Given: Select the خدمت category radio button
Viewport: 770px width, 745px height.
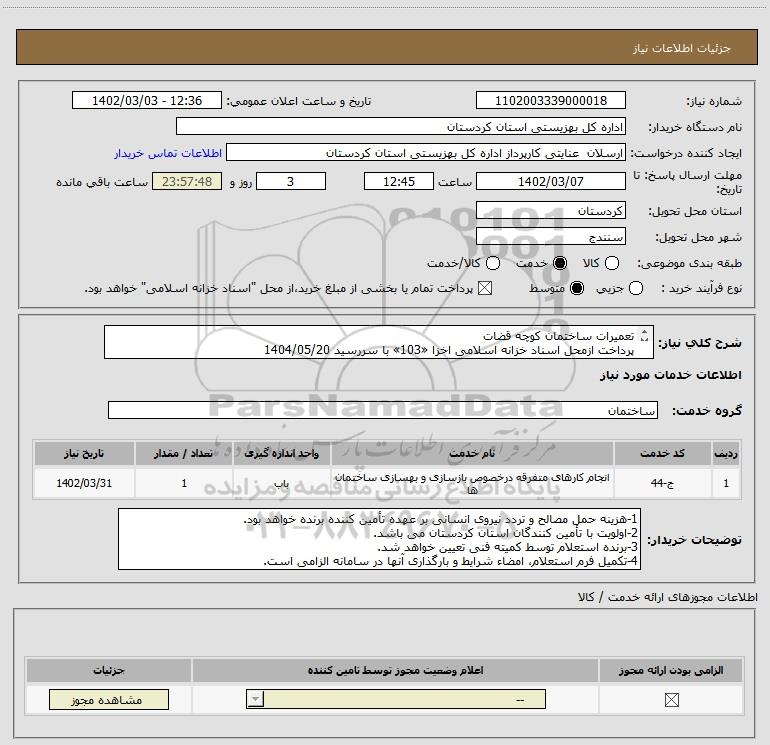Looking at the screenshot, I should point(559,263).
